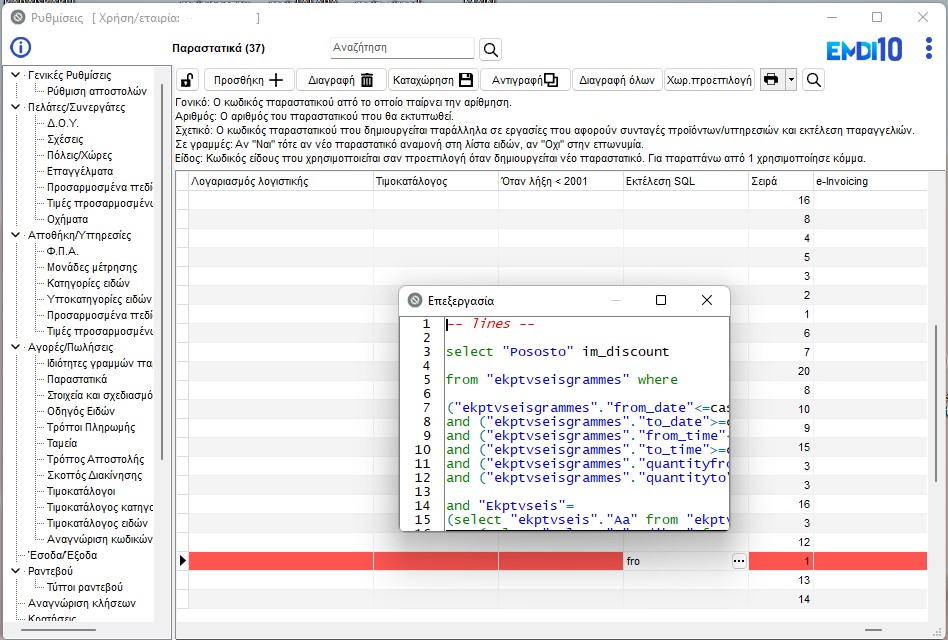Viewport: 948px width, 640px height.
Task: Select Οχήματα in the settings tree
Action: 68,219
